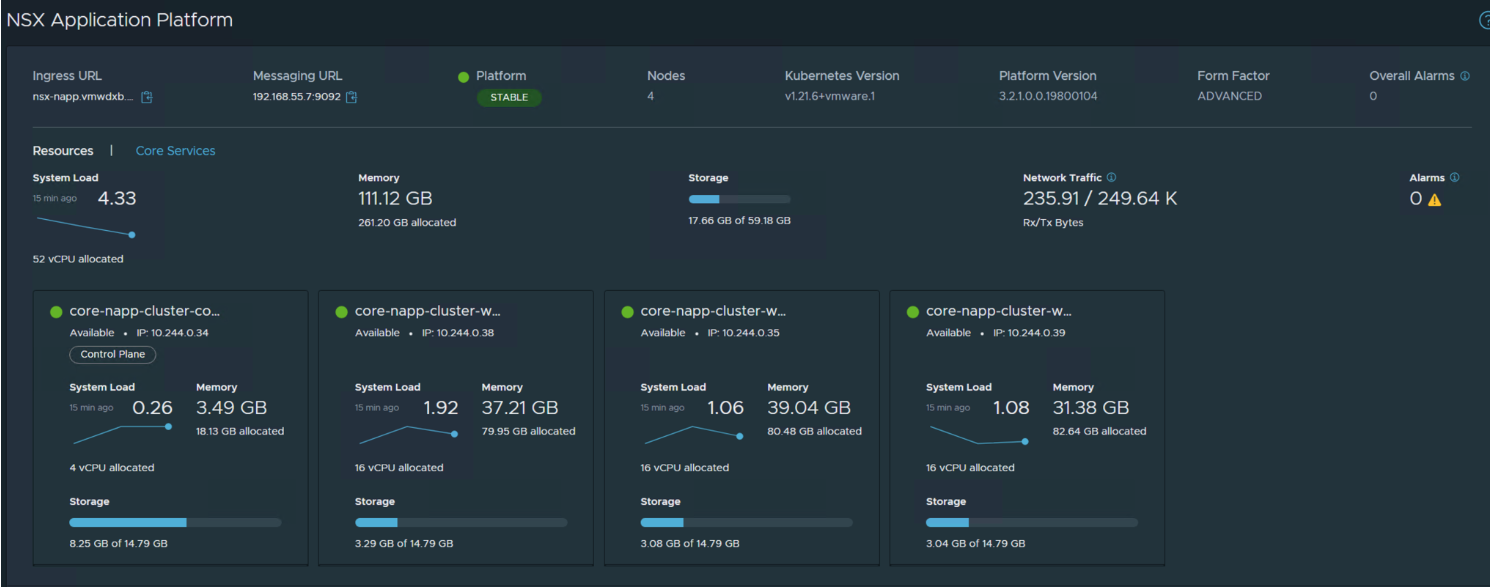Click Platform Version 3.2.1.0.0.19800104
The height and width of the screenshot is (588, 1490).
[1048, 97]
